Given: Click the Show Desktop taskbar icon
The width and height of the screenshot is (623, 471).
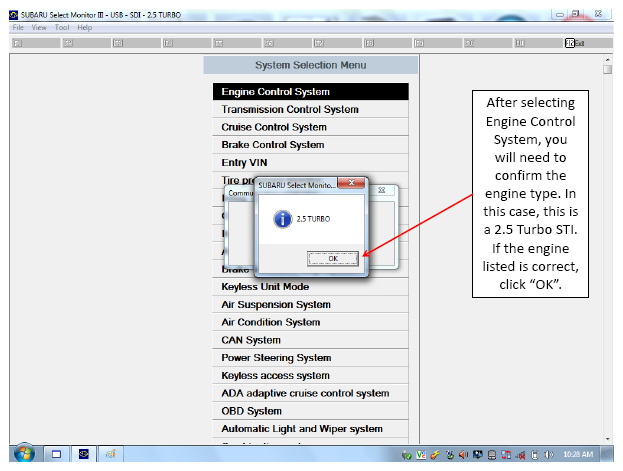Looking at the screenshot, I should click(56, 454).
